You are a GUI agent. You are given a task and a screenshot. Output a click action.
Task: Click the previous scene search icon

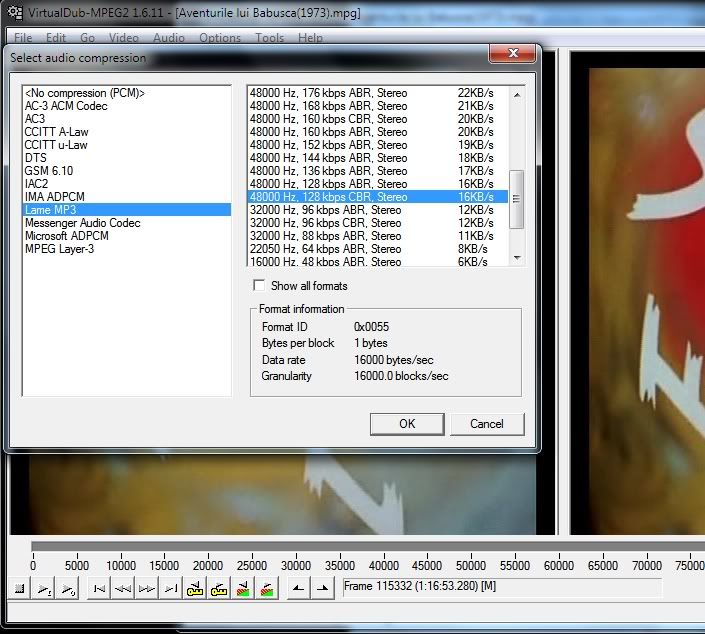pyautogui.click(x=243, y=589)
